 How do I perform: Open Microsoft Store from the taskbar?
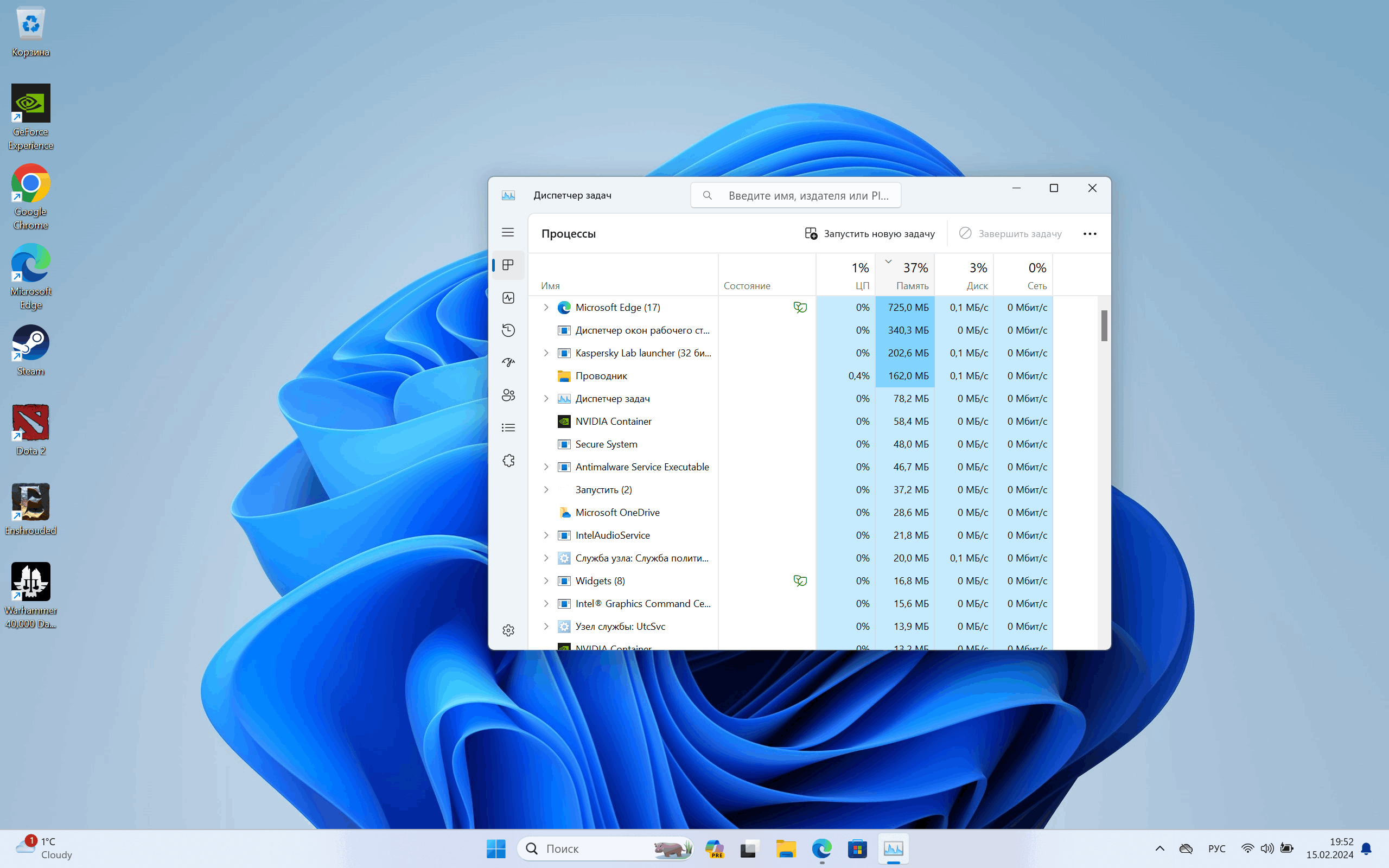857,848
